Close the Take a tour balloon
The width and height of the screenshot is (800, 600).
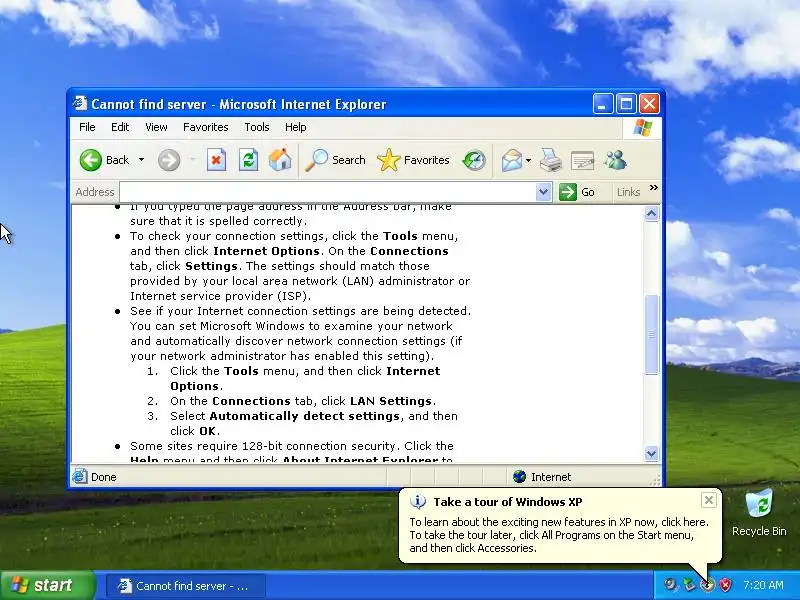(x=709, y=501)
